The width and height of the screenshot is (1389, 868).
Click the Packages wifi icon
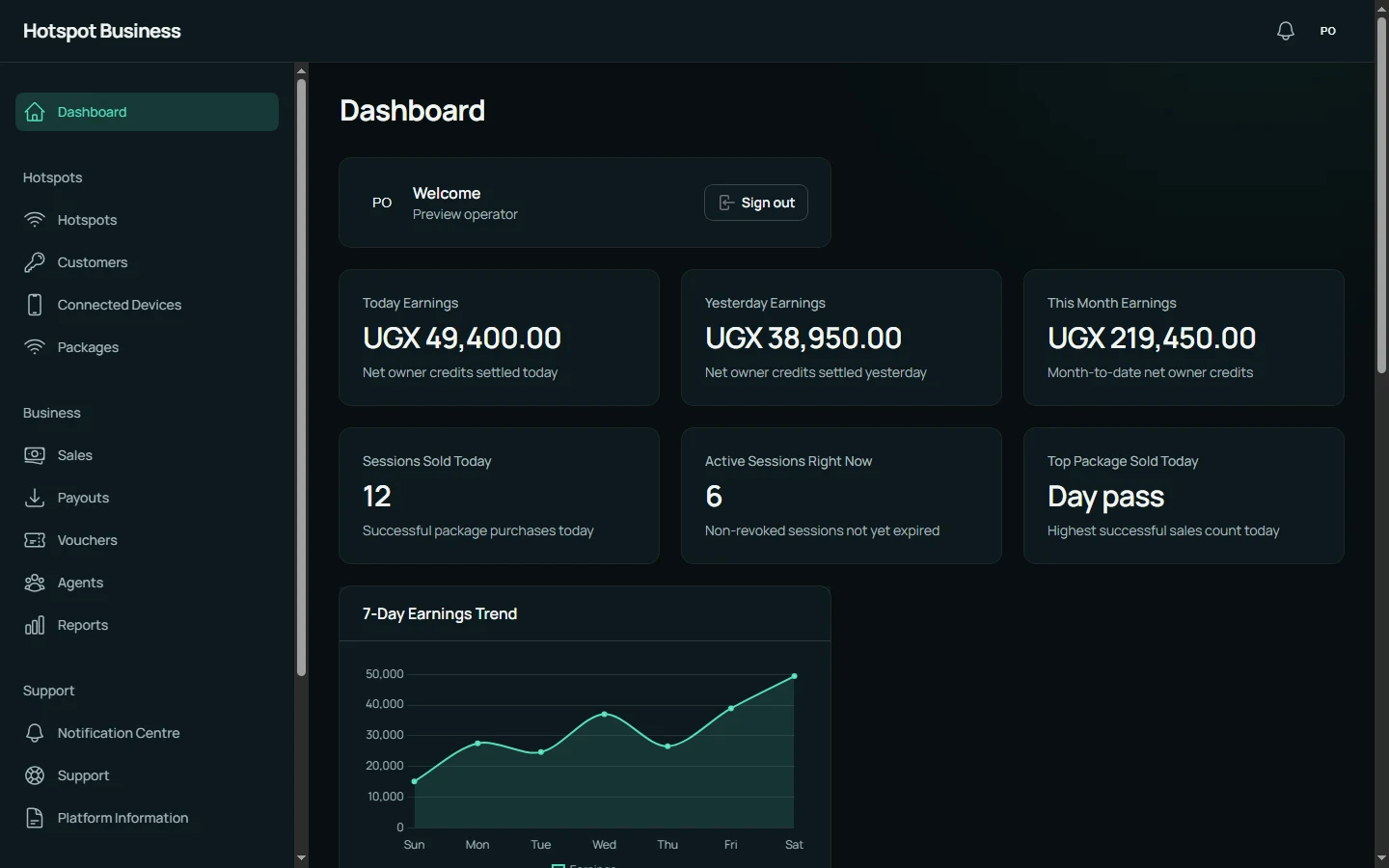click(35, 347)
